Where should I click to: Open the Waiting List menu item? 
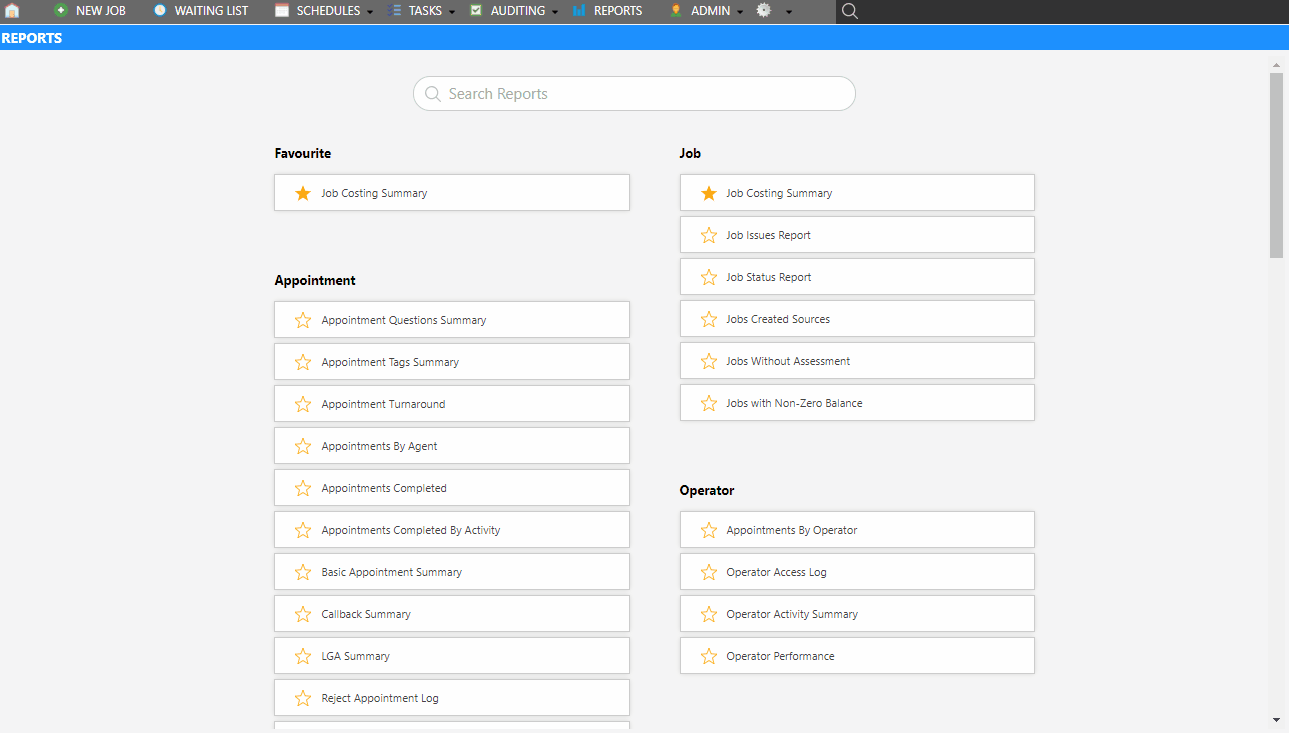[x=211, y=11]
